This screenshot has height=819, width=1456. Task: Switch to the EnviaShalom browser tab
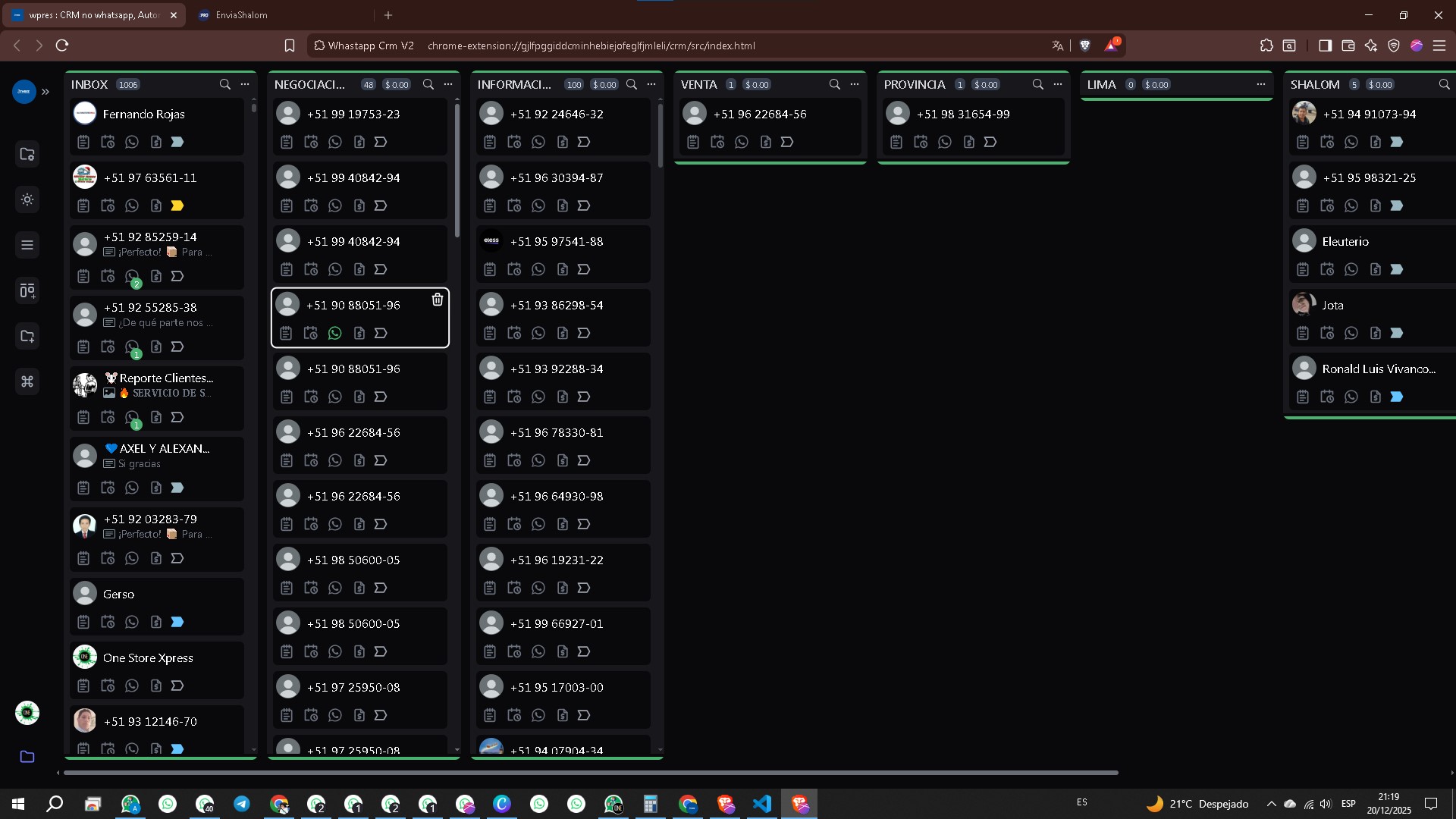[x=241, y=14]
